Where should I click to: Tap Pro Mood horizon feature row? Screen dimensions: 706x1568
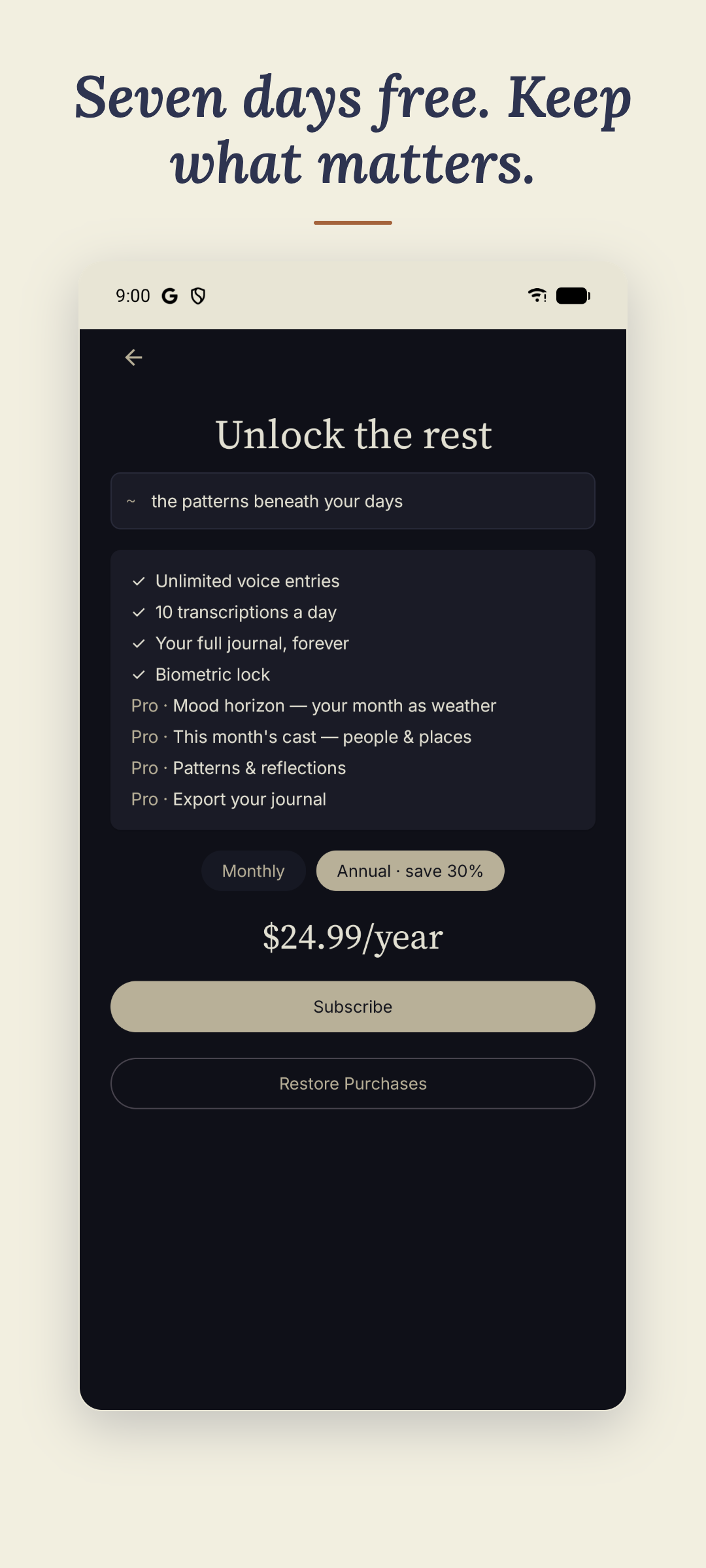pyautogui.click(x=314, y=706)
